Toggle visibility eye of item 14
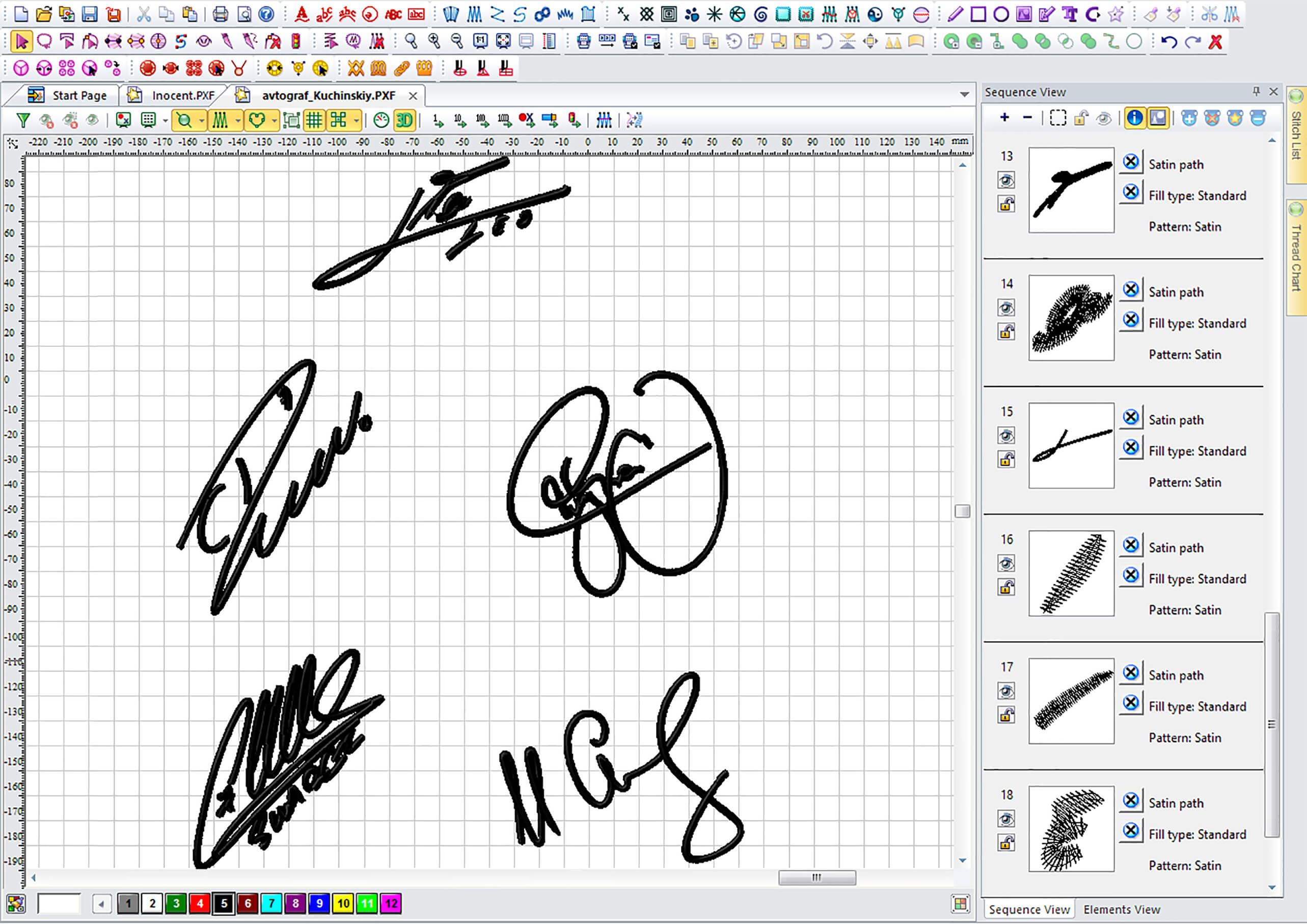 [1006, 309]
